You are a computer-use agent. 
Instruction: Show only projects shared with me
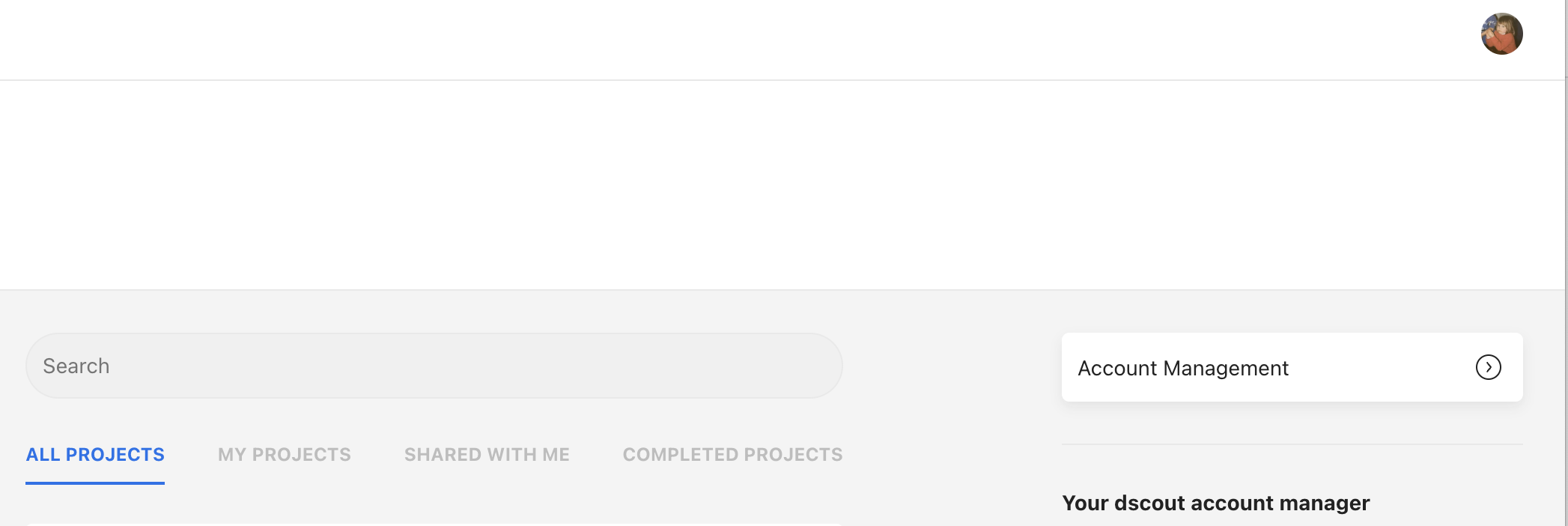point(487,455)
